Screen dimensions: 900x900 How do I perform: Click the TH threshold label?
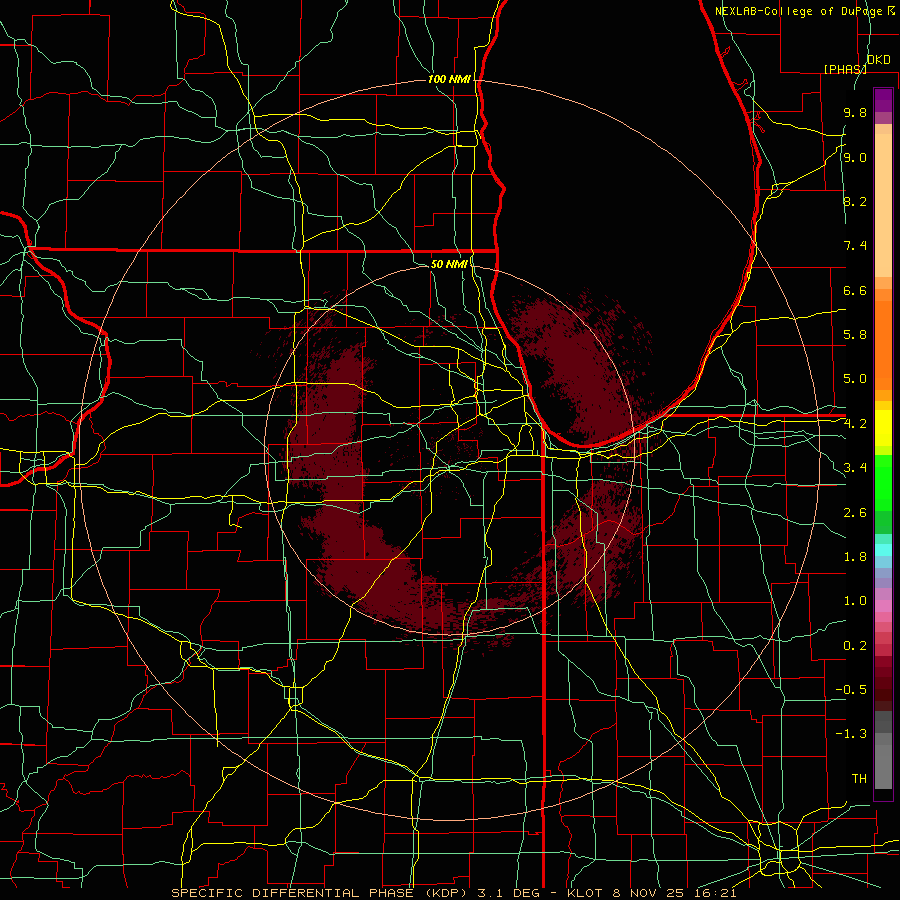(859, 778)
